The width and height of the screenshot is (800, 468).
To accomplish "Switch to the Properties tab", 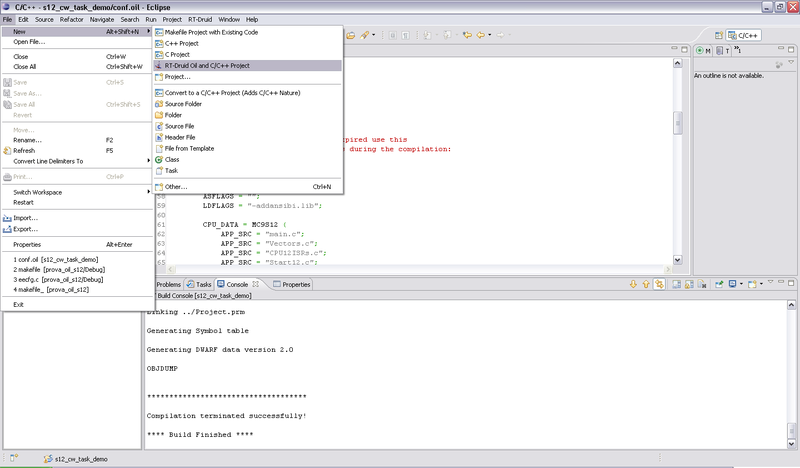I will 291,284.
